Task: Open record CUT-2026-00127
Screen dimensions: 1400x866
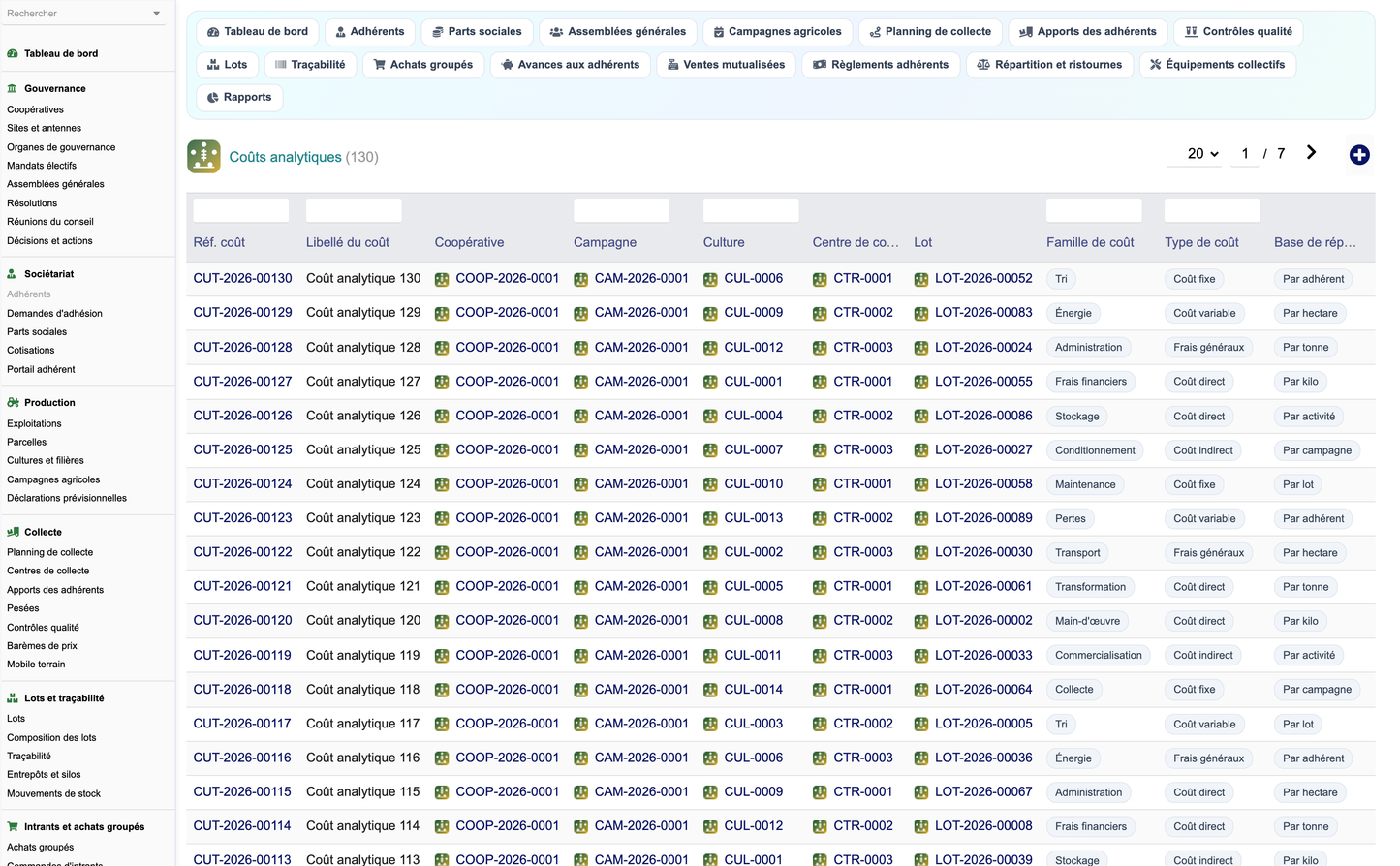Action: (x=242, y=382)
